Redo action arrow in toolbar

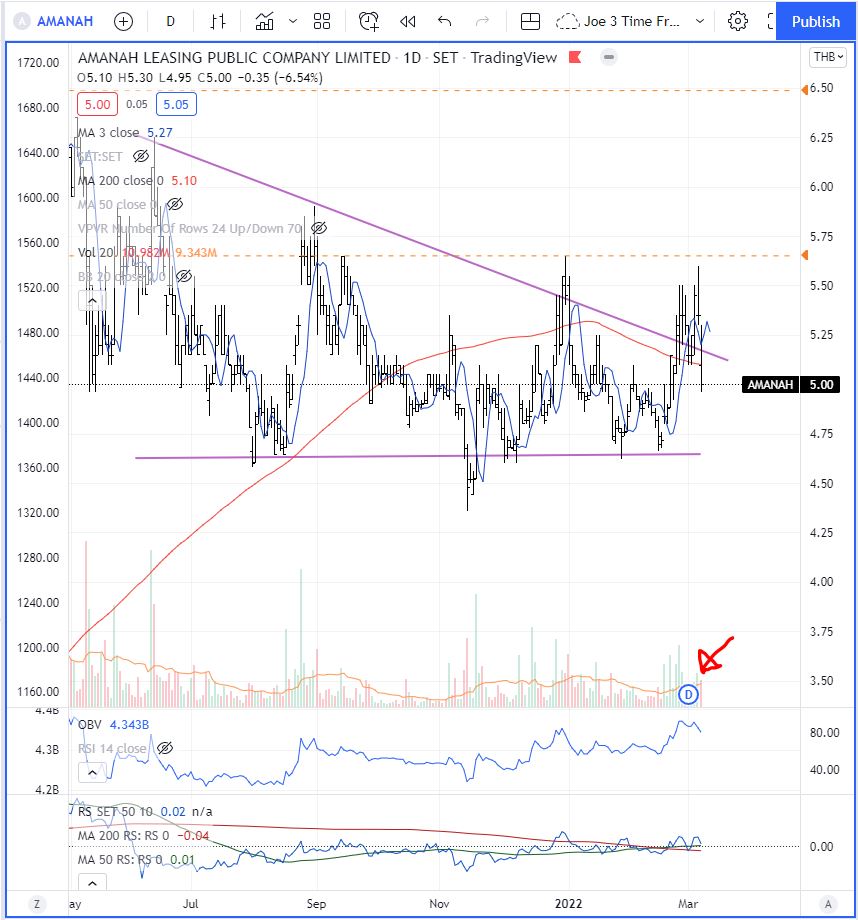point(482,22)
